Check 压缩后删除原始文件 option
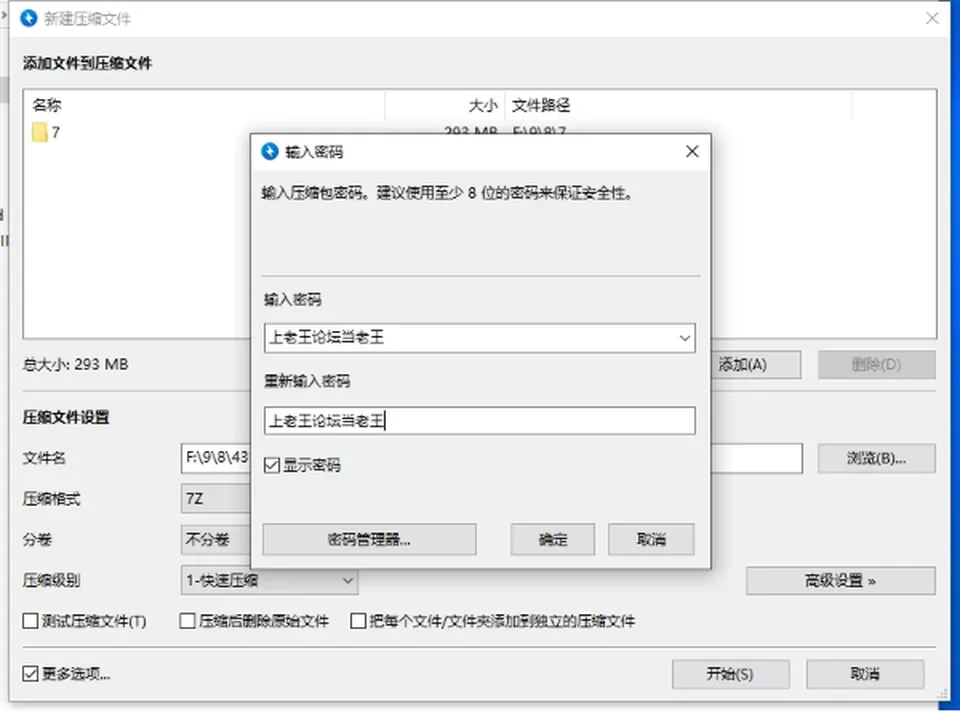Image resolution: width=960 pixels, height=712 pixels. [x=187, y=621]
